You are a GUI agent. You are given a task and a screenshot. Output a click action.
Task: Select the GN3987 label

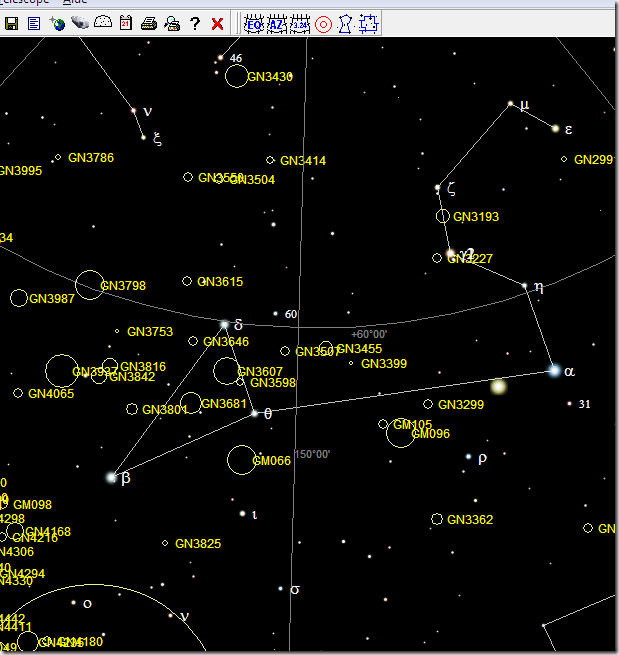click(x=52, y=299)
